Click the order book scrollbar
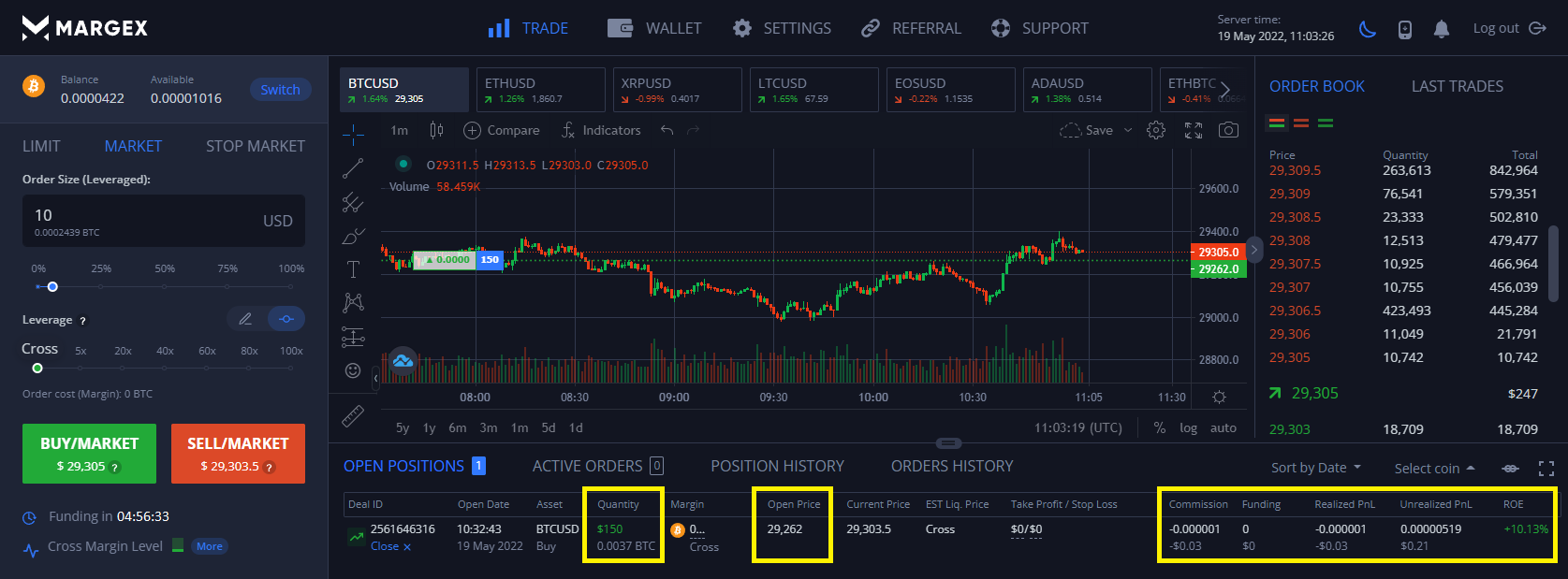1568x579 pixels. click(1553, 263)
